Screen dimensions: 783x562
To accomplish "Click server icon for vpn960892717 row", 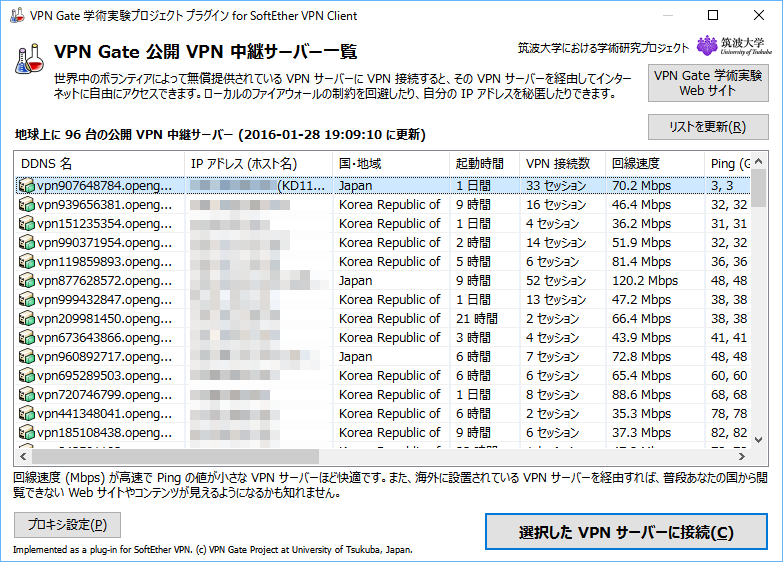I will click(x=26, y=357).
